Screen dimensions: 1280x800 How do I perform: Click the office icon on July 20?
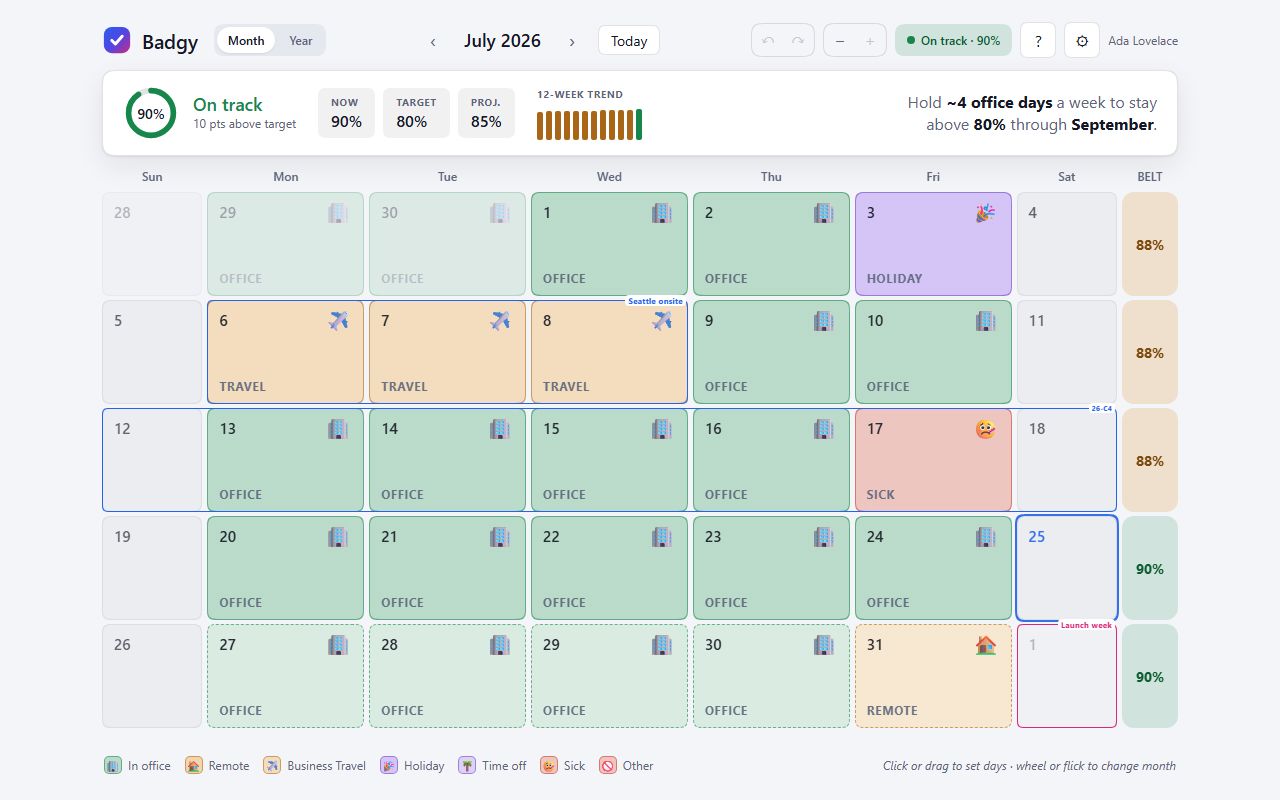click(338, 537)
